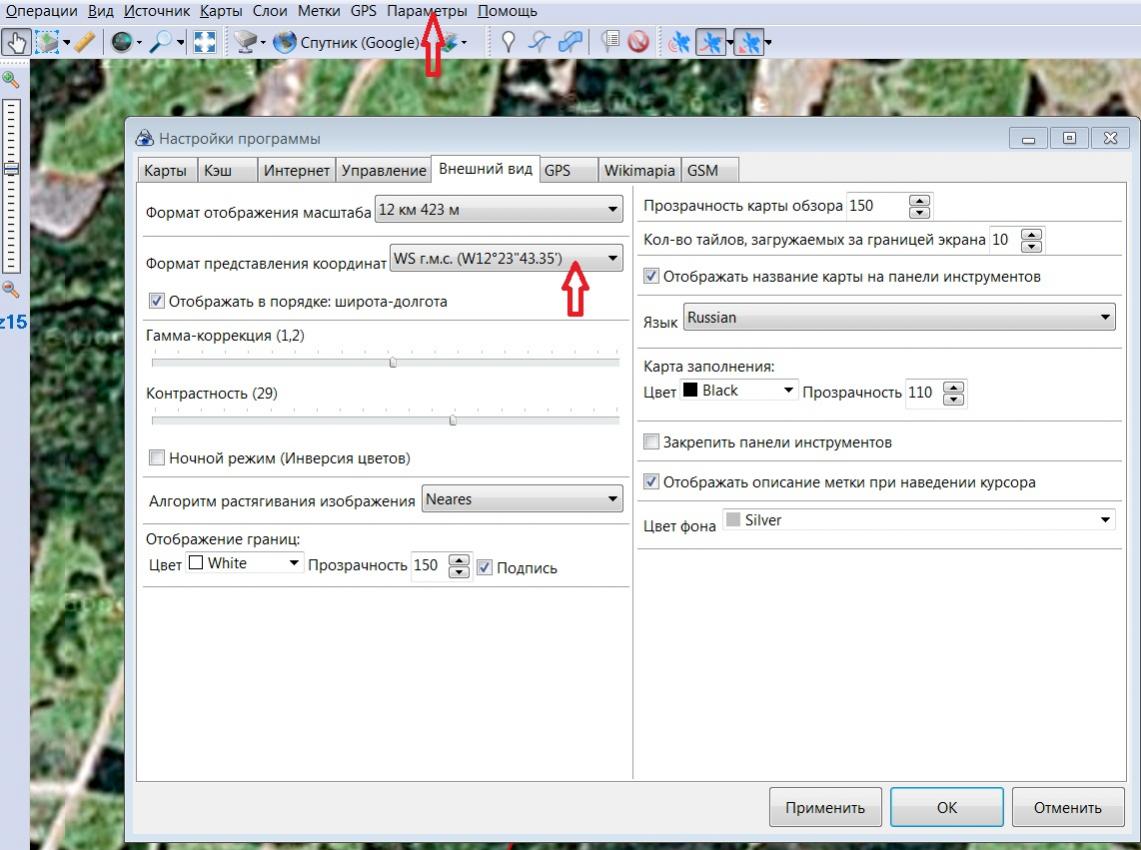Click the Применить button
Image resolution: width=1141 pixels, height=850 pixels.
824,808
